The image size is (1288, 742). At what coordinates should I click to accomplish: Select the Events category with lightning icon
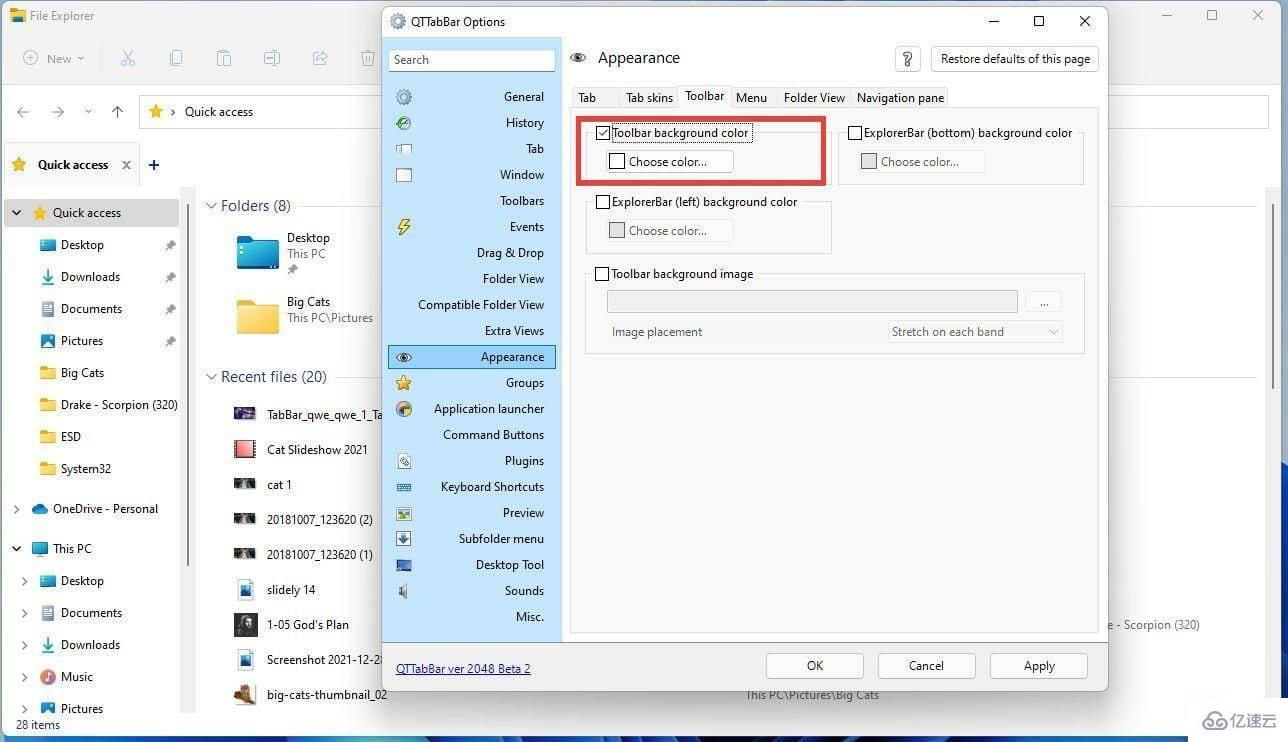pos(472,227)
